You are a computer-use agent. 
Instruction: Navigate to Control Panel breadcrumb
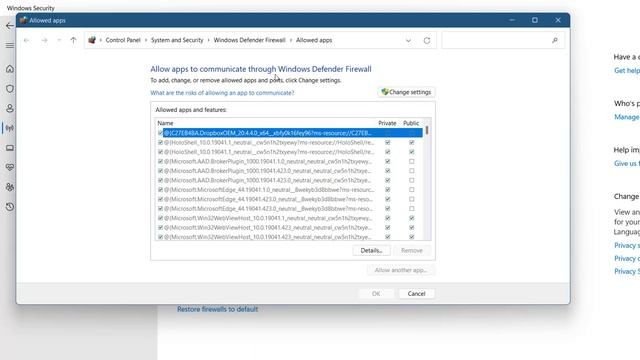point(123,40)
